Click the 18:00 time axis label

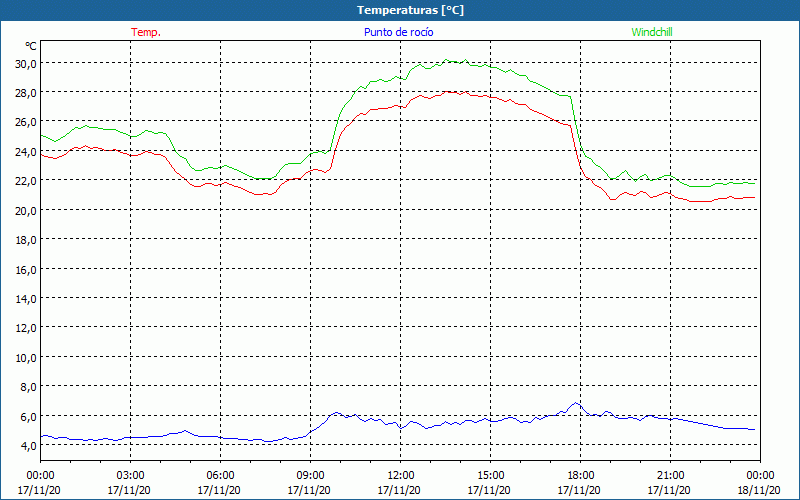(x=581, y=476)
